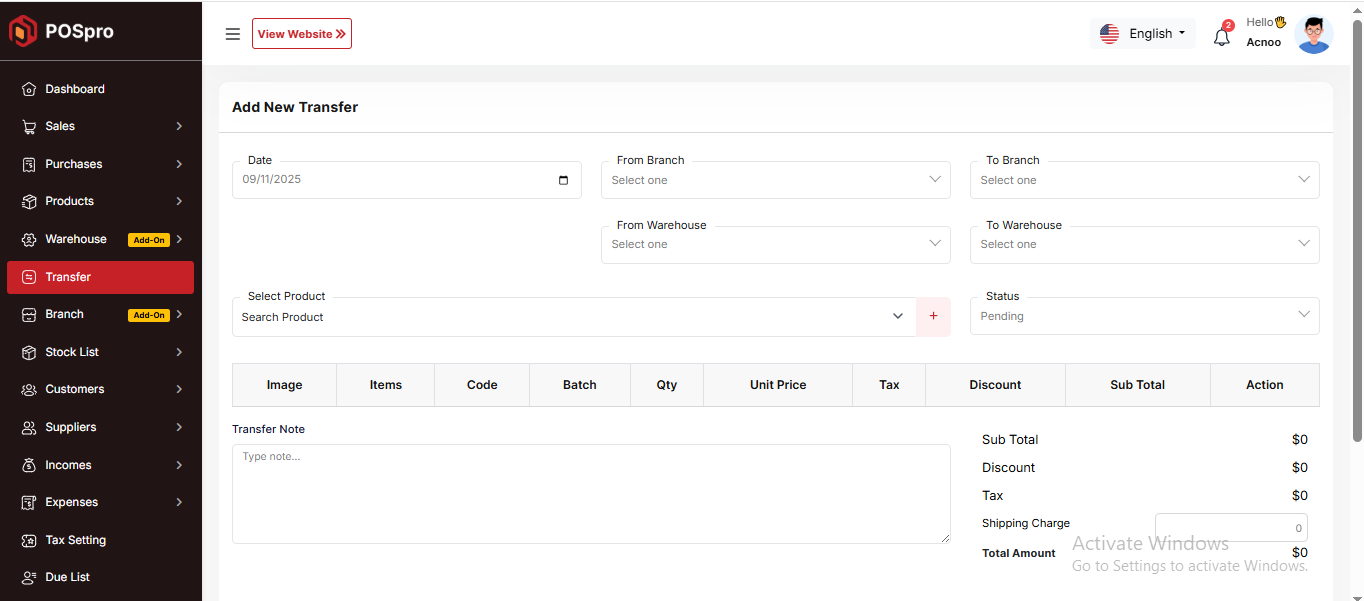Screen dimensions: 1364x601
Task: Open the notification bell icon
Action: click(x=1221, y=37)
